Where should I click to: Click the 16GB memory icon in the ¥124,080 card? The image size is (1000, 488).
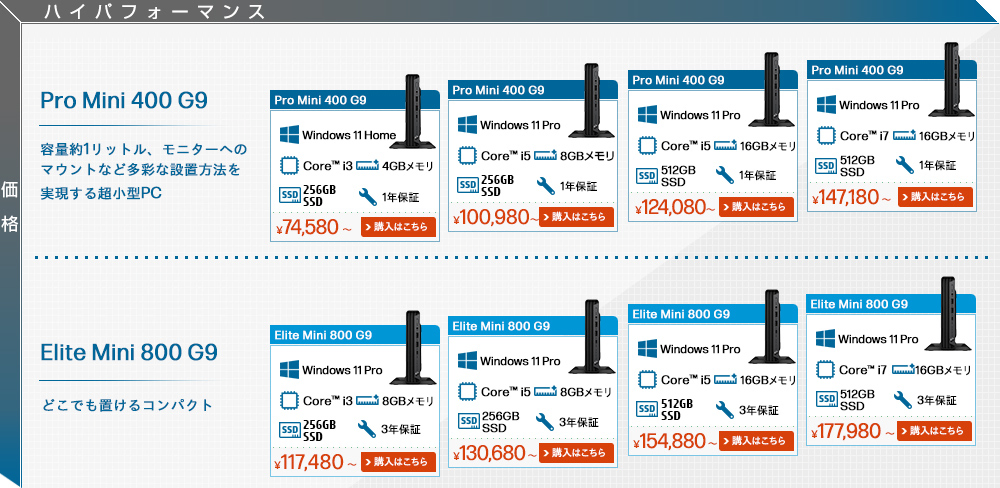(726, 145)
